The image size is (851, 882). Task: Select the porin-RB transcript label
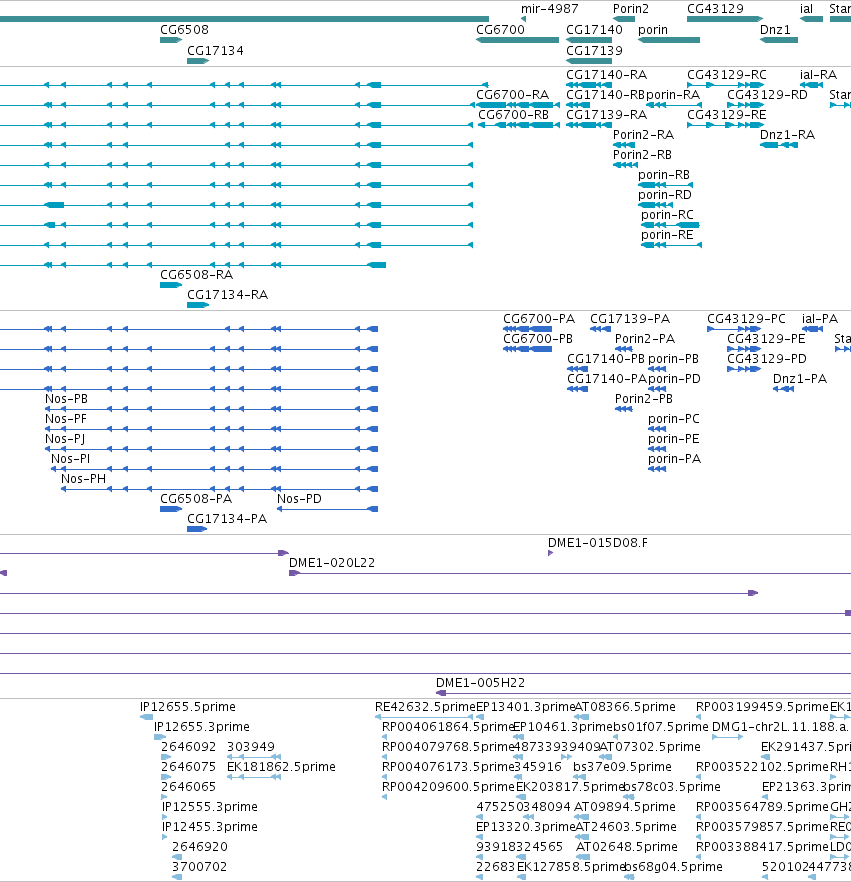pos(664,175)
